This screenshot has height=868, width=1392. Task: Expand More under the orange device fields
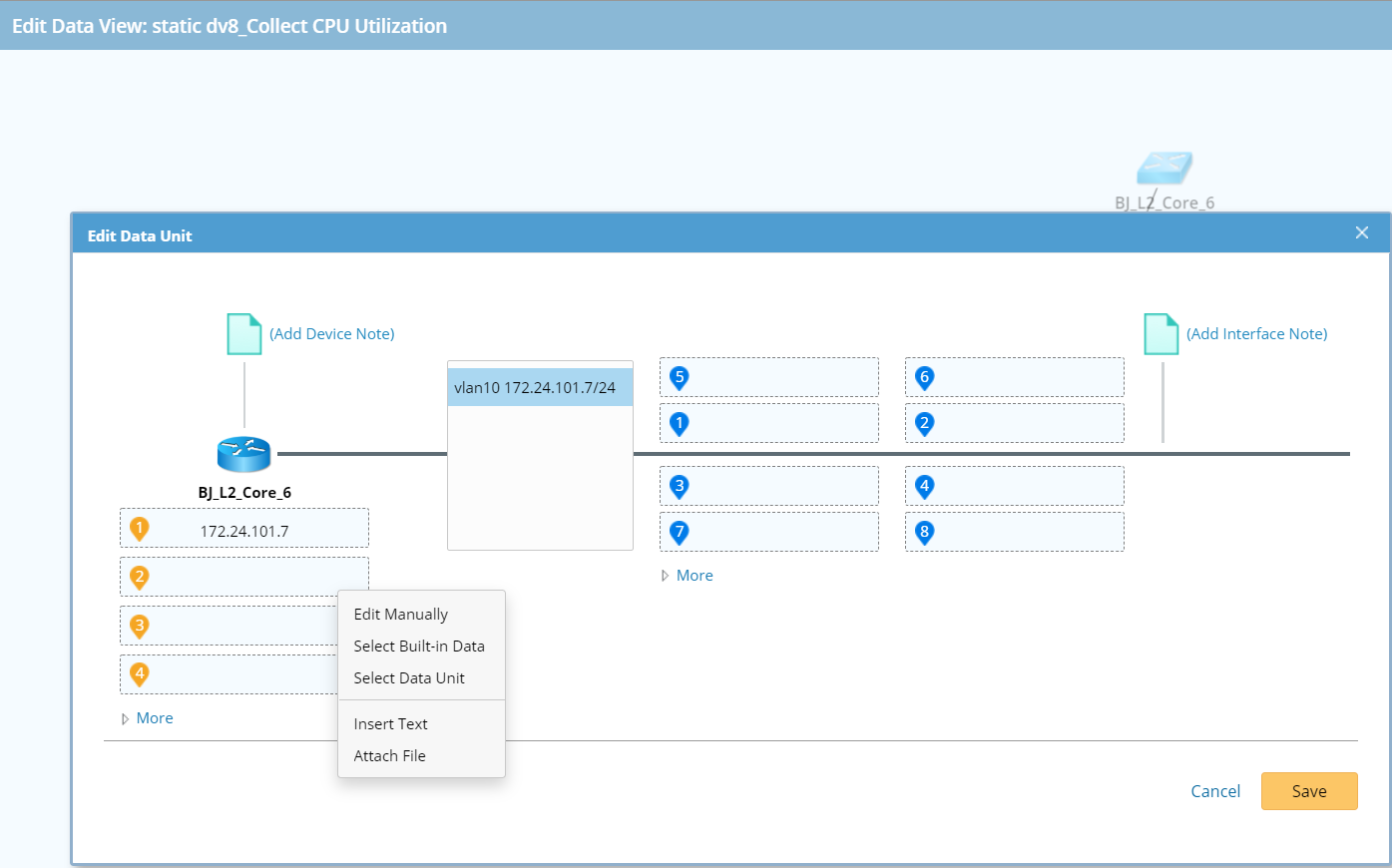click(x=147, y=718)
